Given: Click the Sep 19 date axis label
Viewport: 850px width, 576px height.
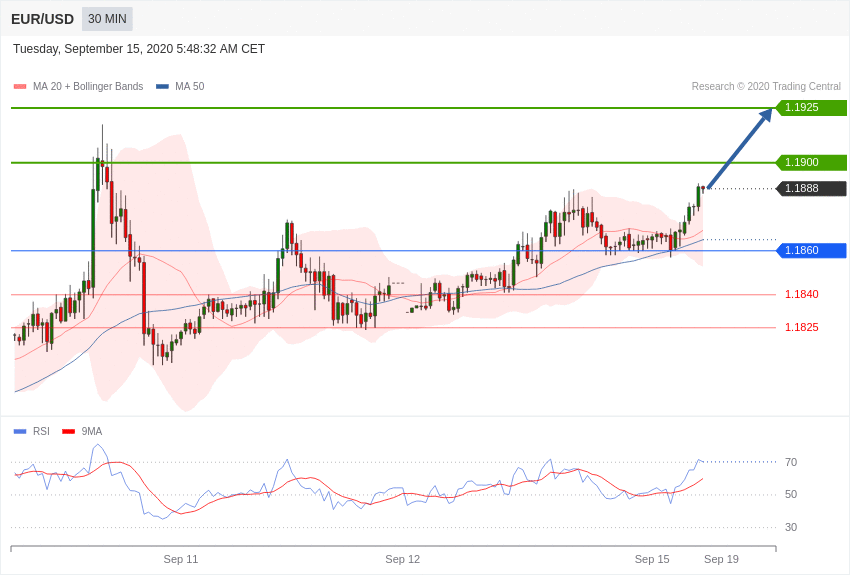Looking at the screenshot, I should pos(722,559).
